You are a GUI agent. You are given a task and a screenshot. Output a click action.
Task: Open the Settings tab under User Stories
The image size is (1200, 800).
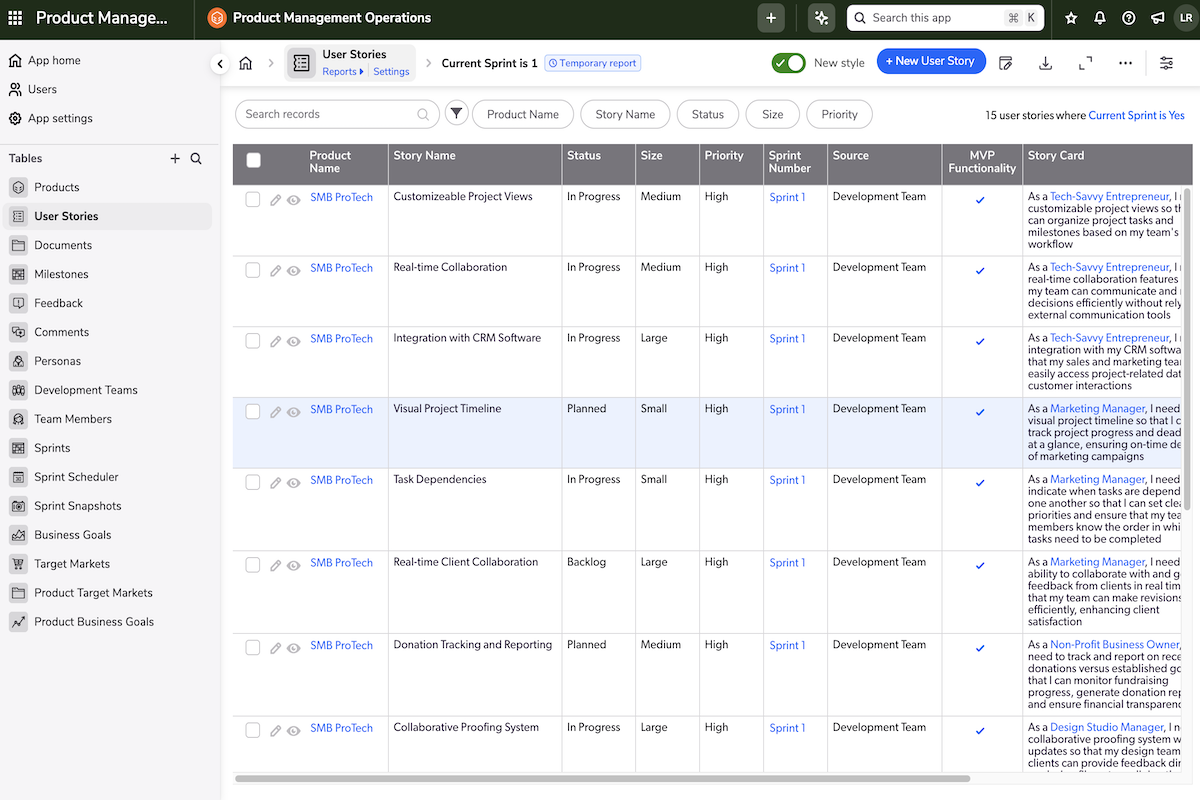pos(390,71)
